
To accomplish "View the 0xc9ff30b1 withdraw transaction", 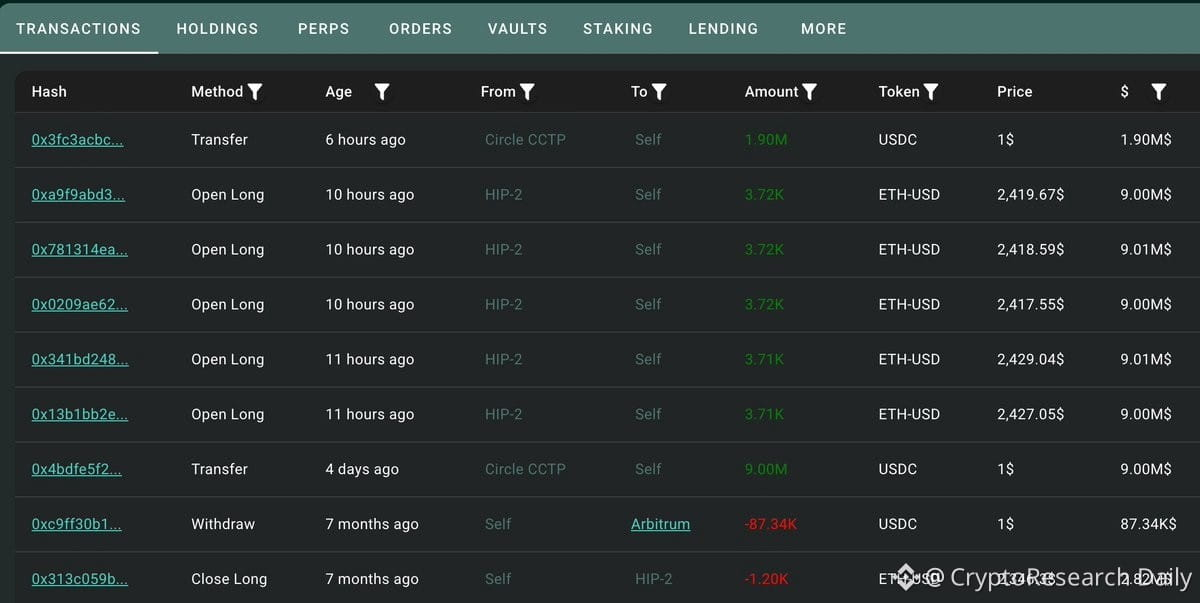I will click(x=77, y=524).
